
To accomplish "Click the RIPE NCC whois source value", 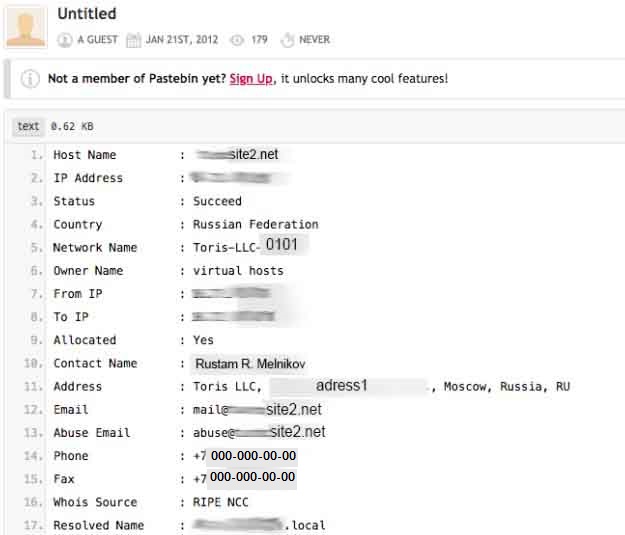I will (220, 502).
